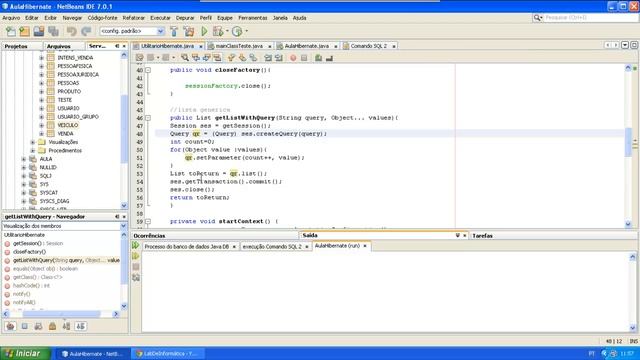
Task: Open the Refatorar menu
Action: coord(133,18)
